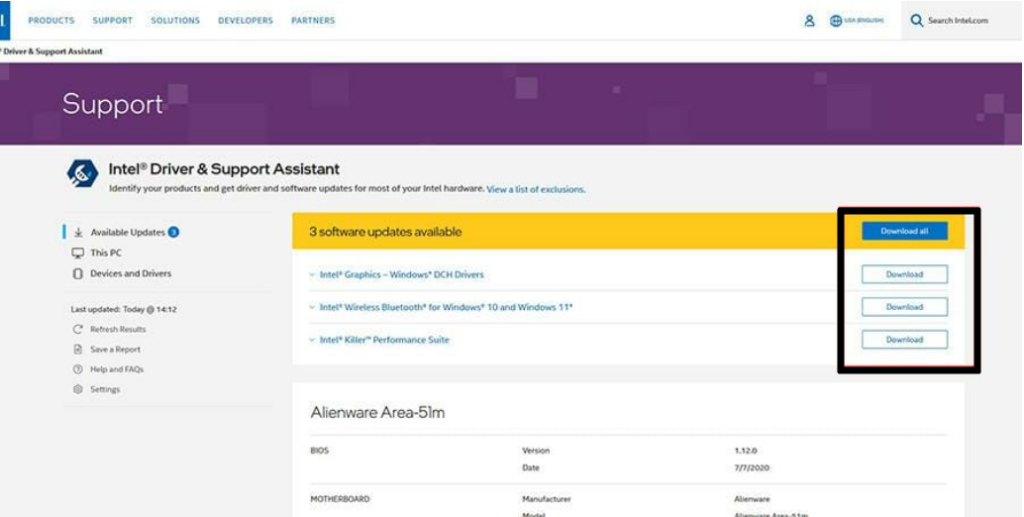Viewport: 1024px width, 517px height.
Task: Download the Intel Graphics DCH Drivers update
Action: (x=904, y=274)
